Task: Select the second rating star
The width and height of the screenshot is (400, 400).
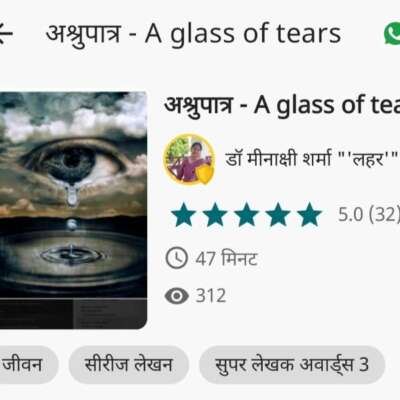Action: (x=215, y=215)
